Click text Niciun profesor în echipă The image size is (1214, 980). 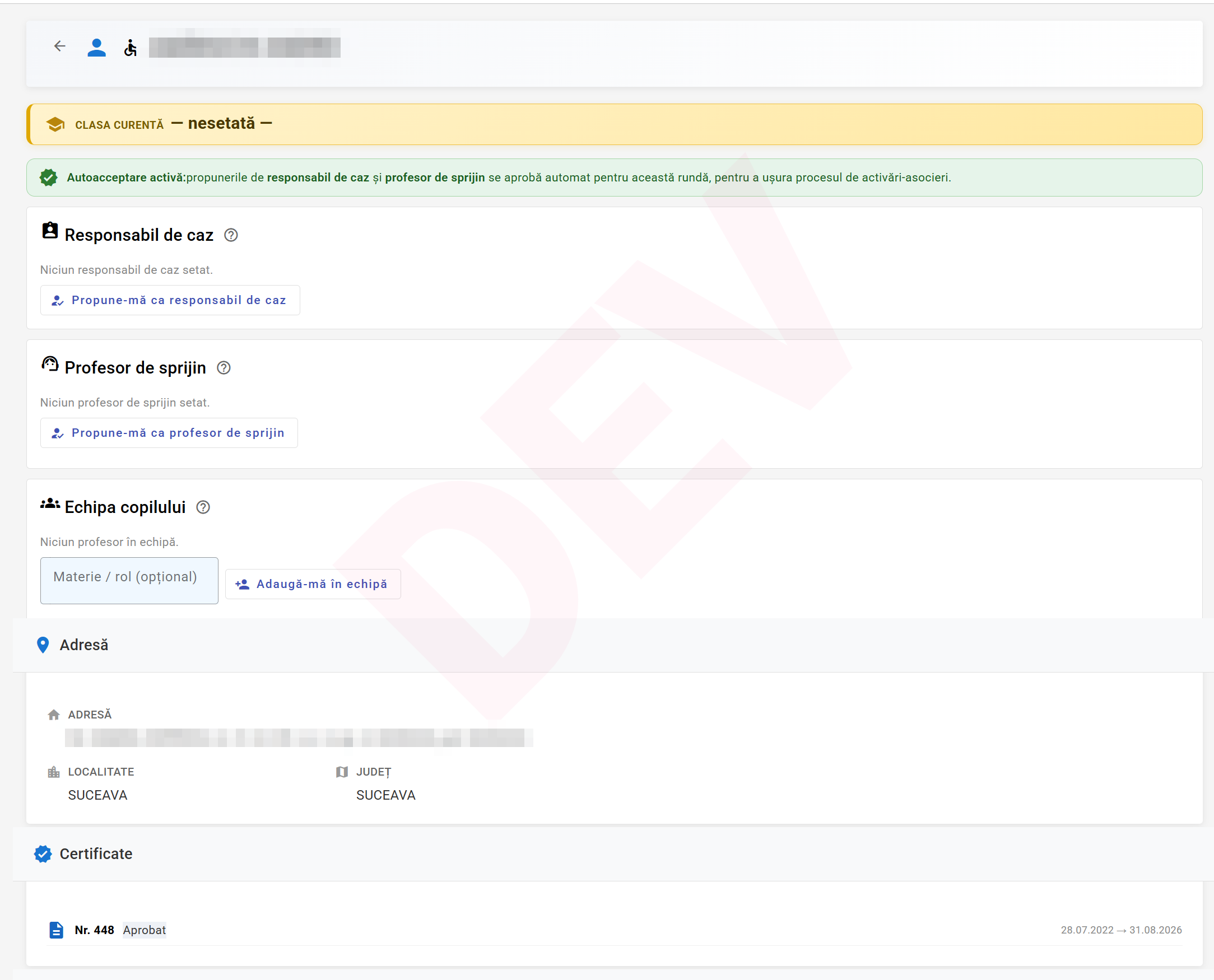[110, 542]
